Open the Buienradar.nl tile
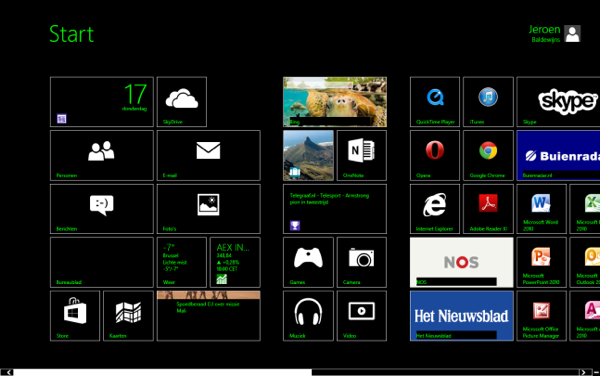Viewport: 600px width, 376px height. [x=558, y=155]
